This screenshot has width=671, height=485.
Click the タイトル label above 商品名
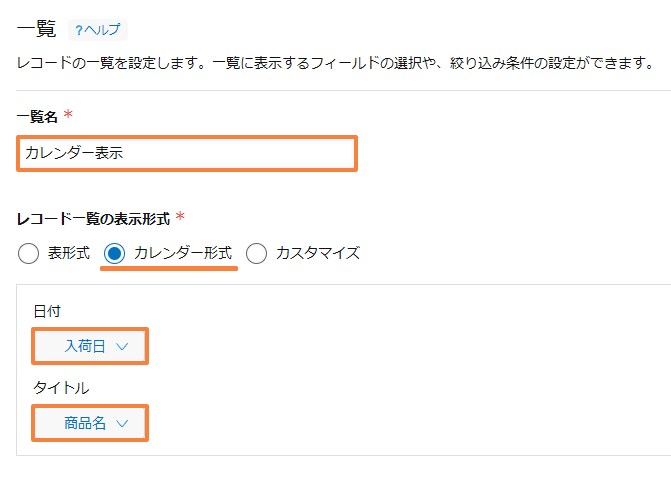pos(61,388)
